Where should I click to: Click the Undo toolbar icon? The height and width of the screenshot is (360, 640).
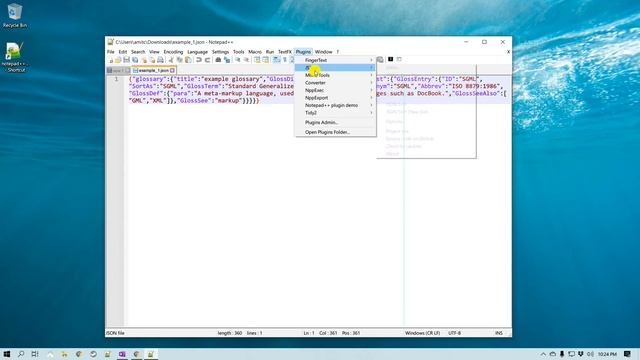tap(199, 60)
